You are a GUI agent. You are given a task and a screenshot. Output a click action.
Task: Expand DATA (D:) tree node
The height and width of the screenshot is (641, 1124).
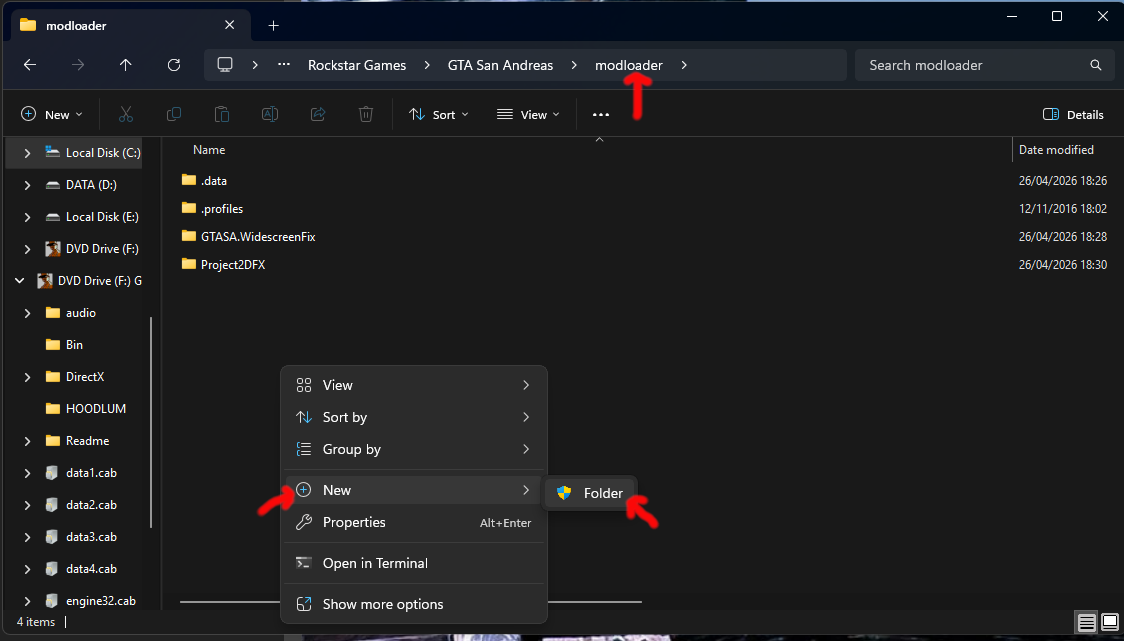[x=27, y=185]
